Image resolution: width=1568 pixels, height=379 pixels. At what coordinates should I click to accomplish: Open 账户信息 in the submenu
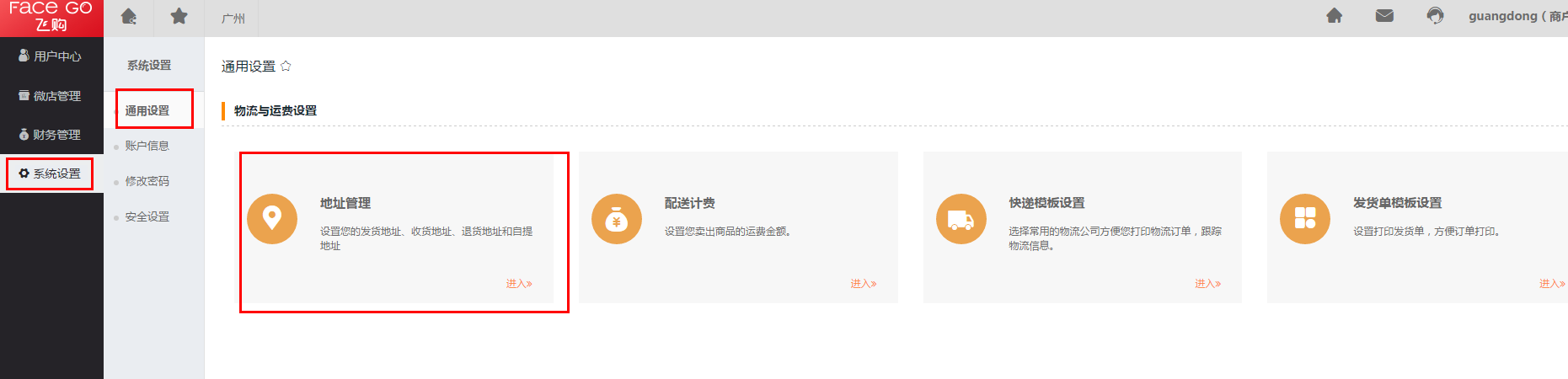[147, 146]
